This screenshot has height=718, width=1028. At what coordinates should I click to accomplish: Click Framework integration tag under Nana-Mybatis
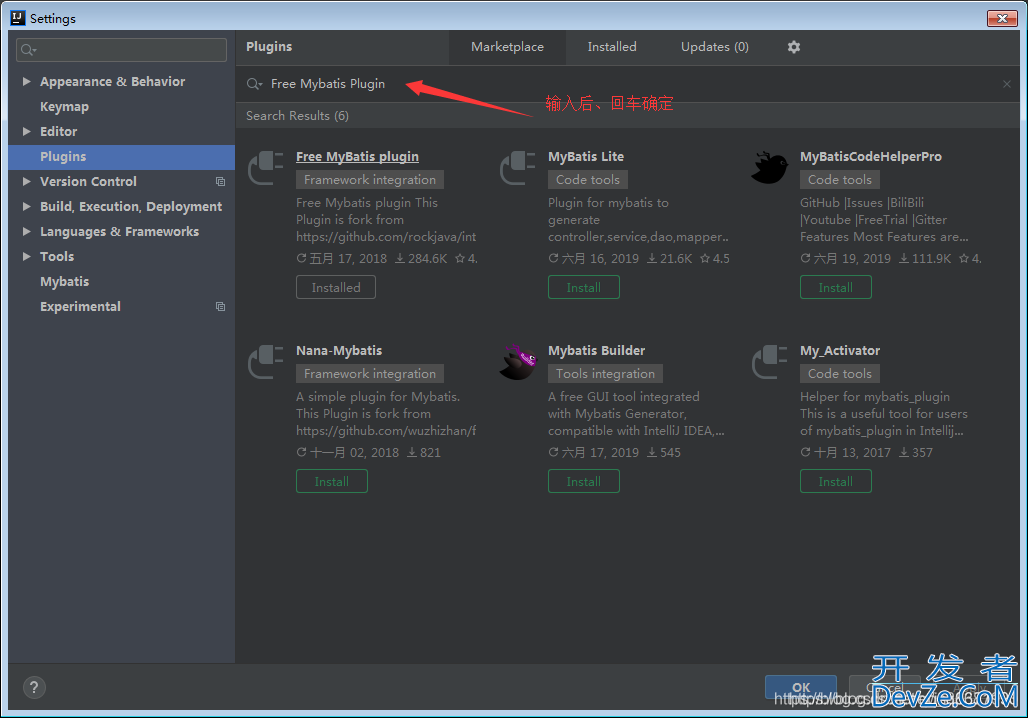370,374
